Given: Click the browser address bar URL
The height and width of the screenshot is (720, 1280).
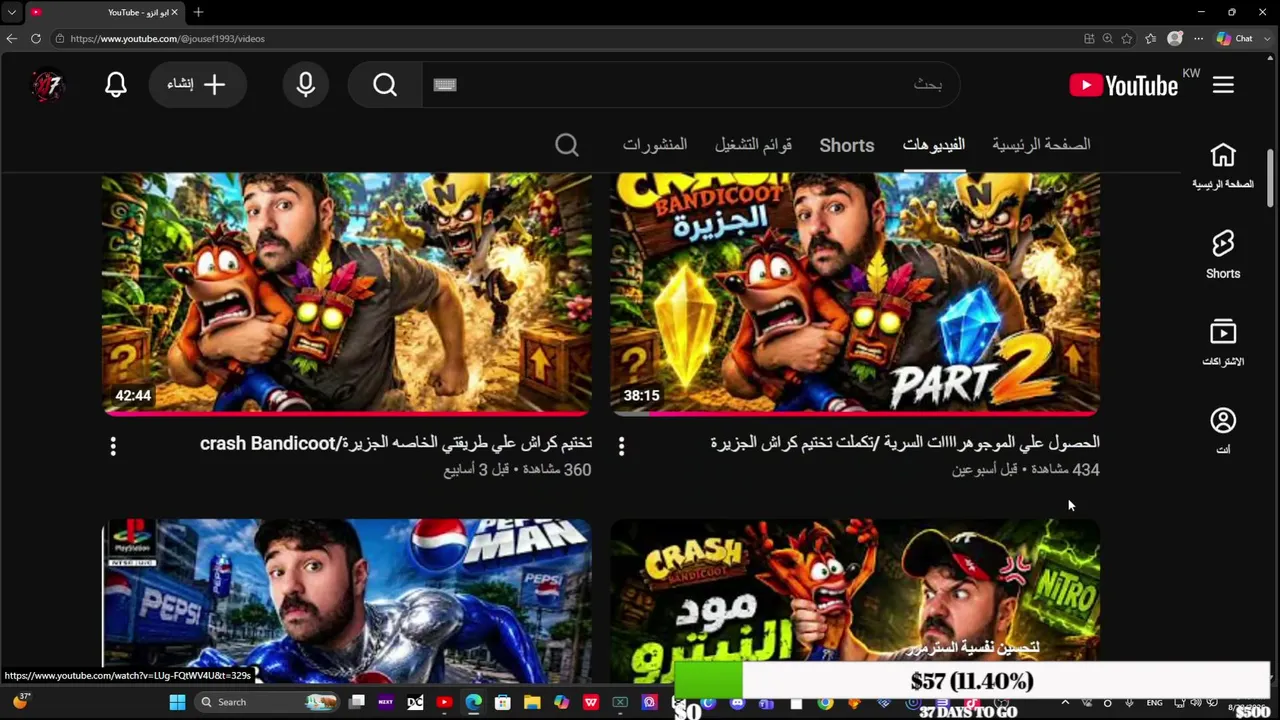Looking at the screenshot, I should click(167, 38).
